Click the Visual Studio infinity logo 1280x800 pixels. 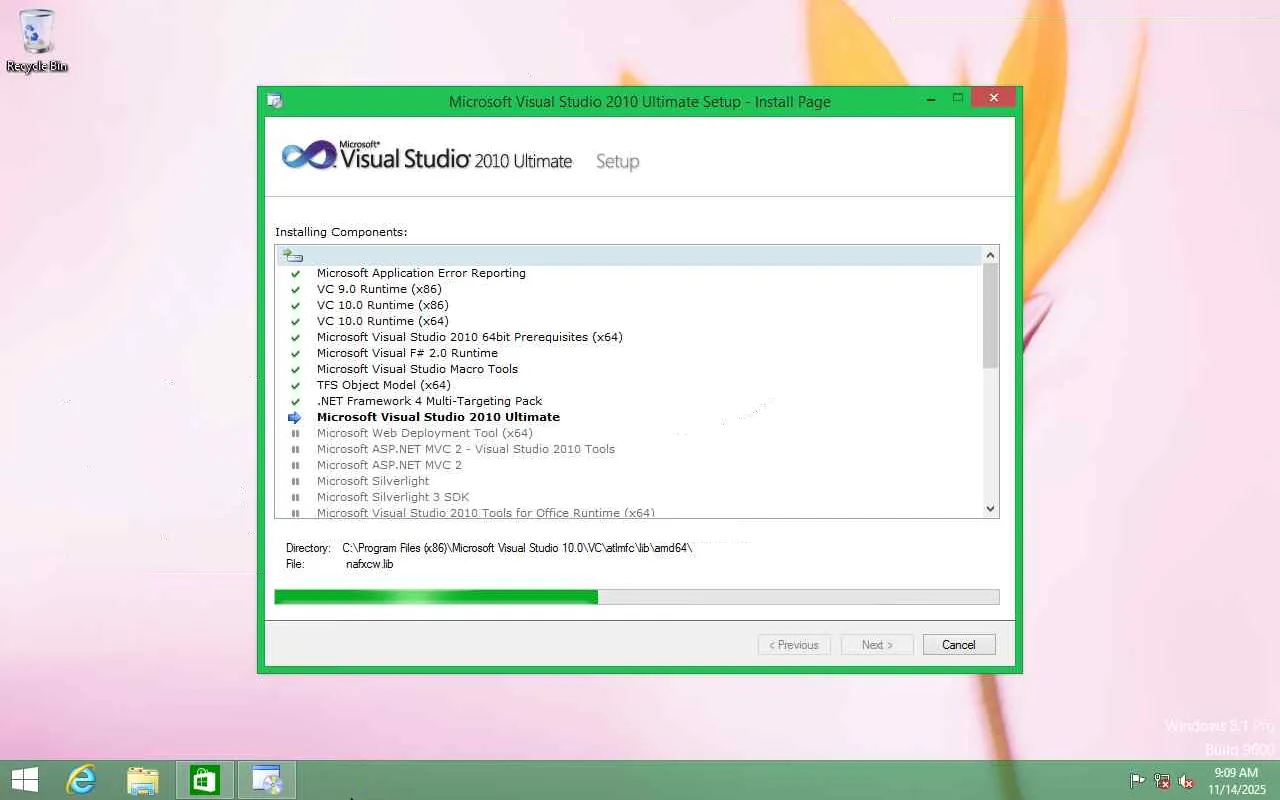coord(307,157)
